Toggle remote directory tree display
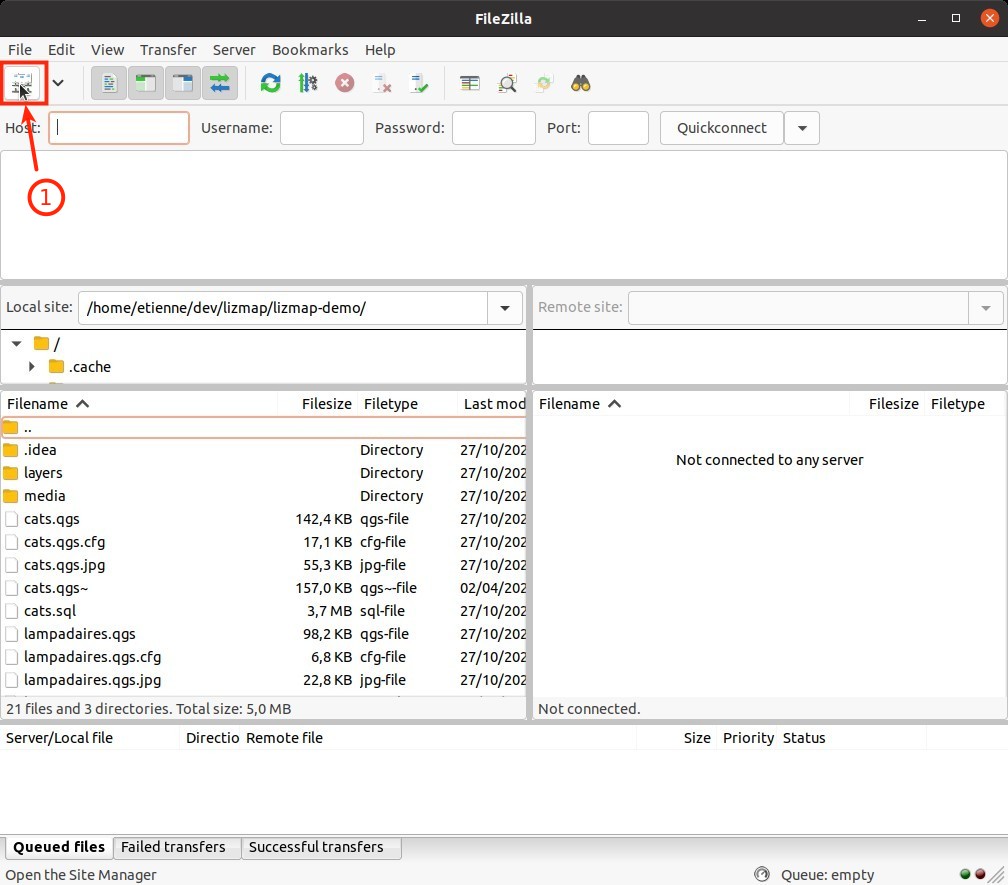The height and width of the screenshot is (885, 1008). click(x=183, y=83)
